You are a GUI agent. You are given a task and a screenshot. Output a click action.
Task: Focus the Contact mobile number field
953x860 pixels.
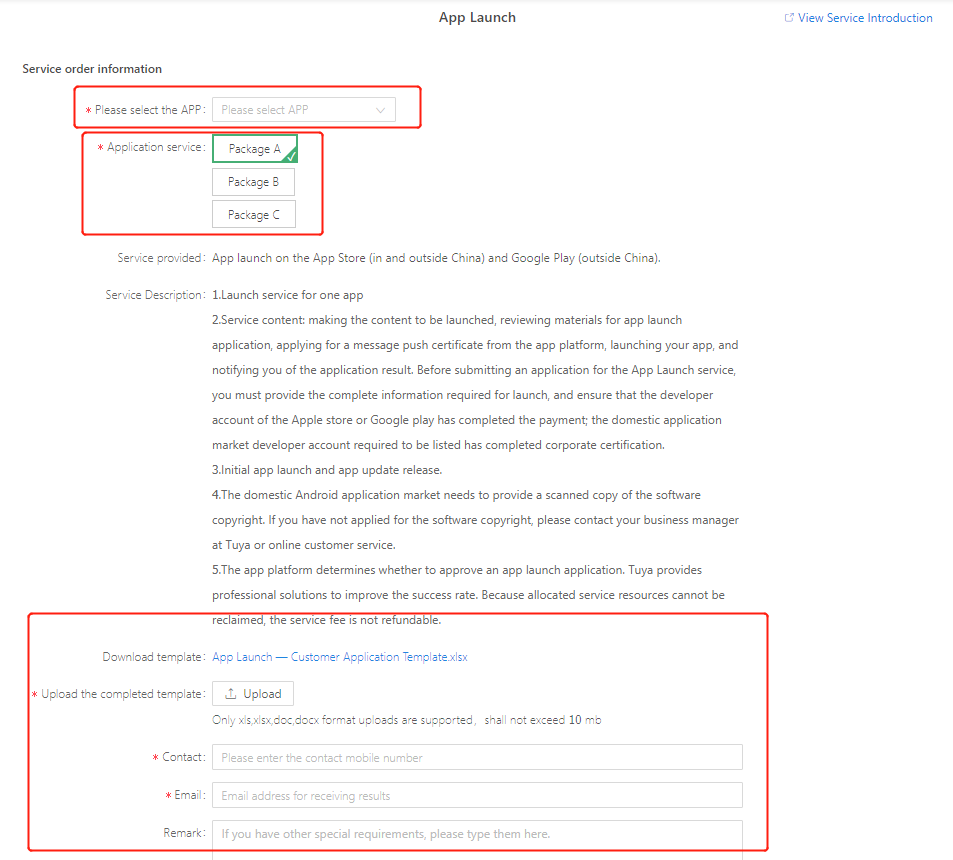pyautogui.click(x=477, y=757)
